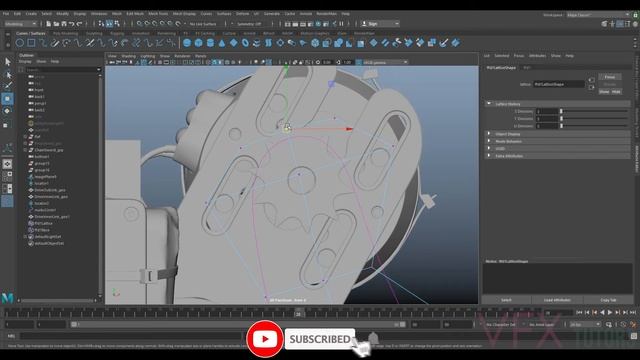Activate the Scale tool in the toolbox
Viewport: 640px width, 360px height.
coord(7,125)
